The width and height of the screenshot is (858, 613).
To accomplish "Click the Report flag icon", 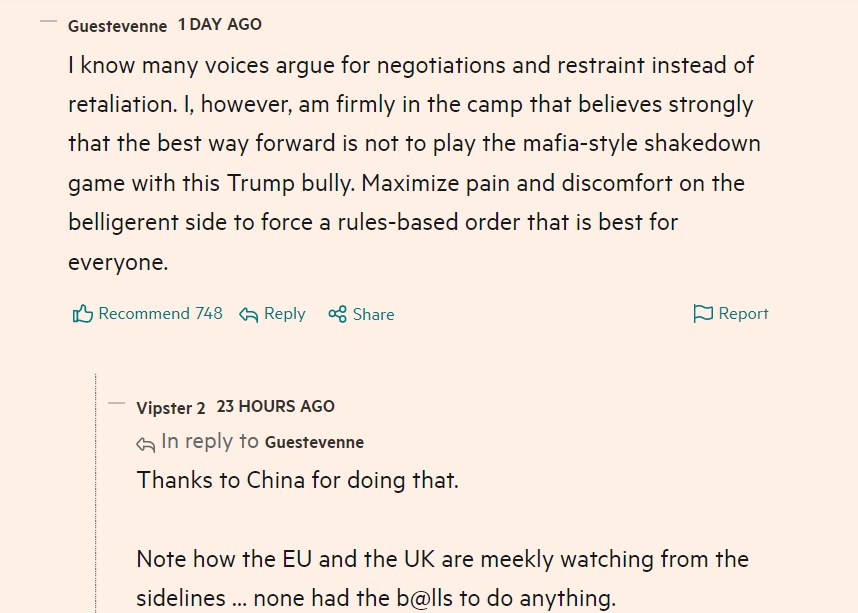I will pos(703,314).
